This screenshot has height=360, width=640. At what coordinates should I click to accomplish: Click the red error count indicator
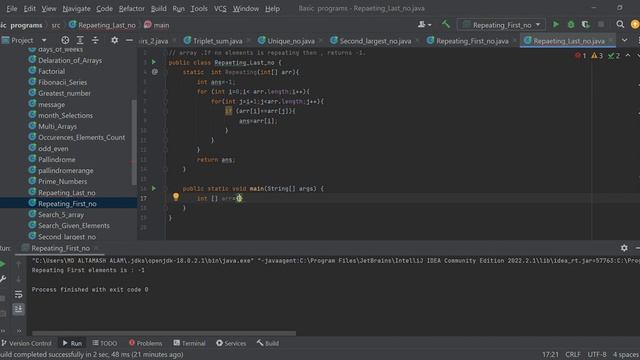[x=580, y=56]
